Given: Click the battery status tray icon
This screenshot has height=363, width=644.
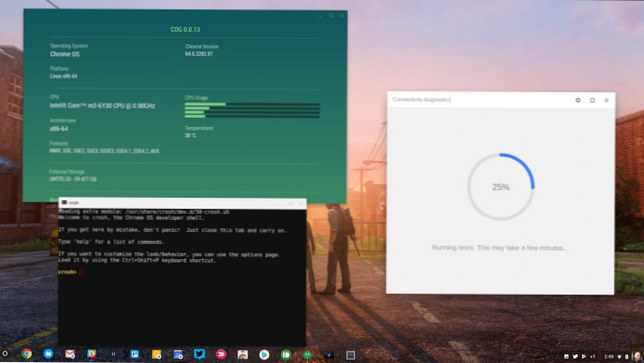Looking at the screenshot, I should click(627, 356).
